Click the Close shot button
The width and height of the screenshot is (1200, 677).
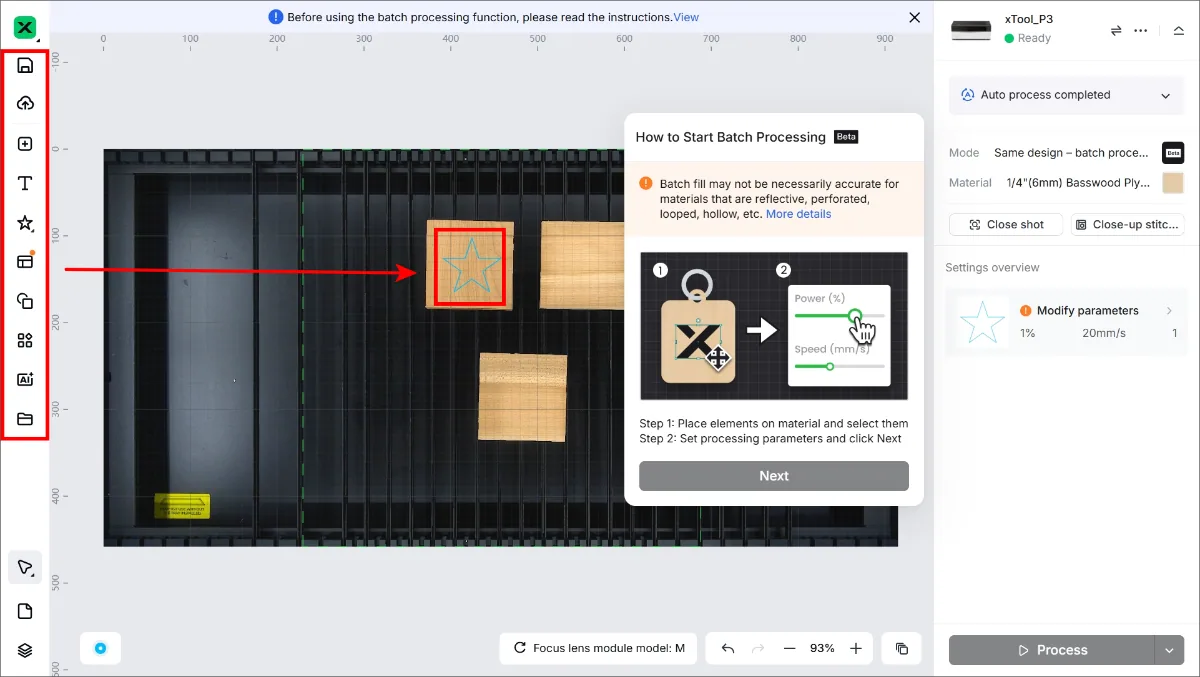click(x=1006, y=225)
